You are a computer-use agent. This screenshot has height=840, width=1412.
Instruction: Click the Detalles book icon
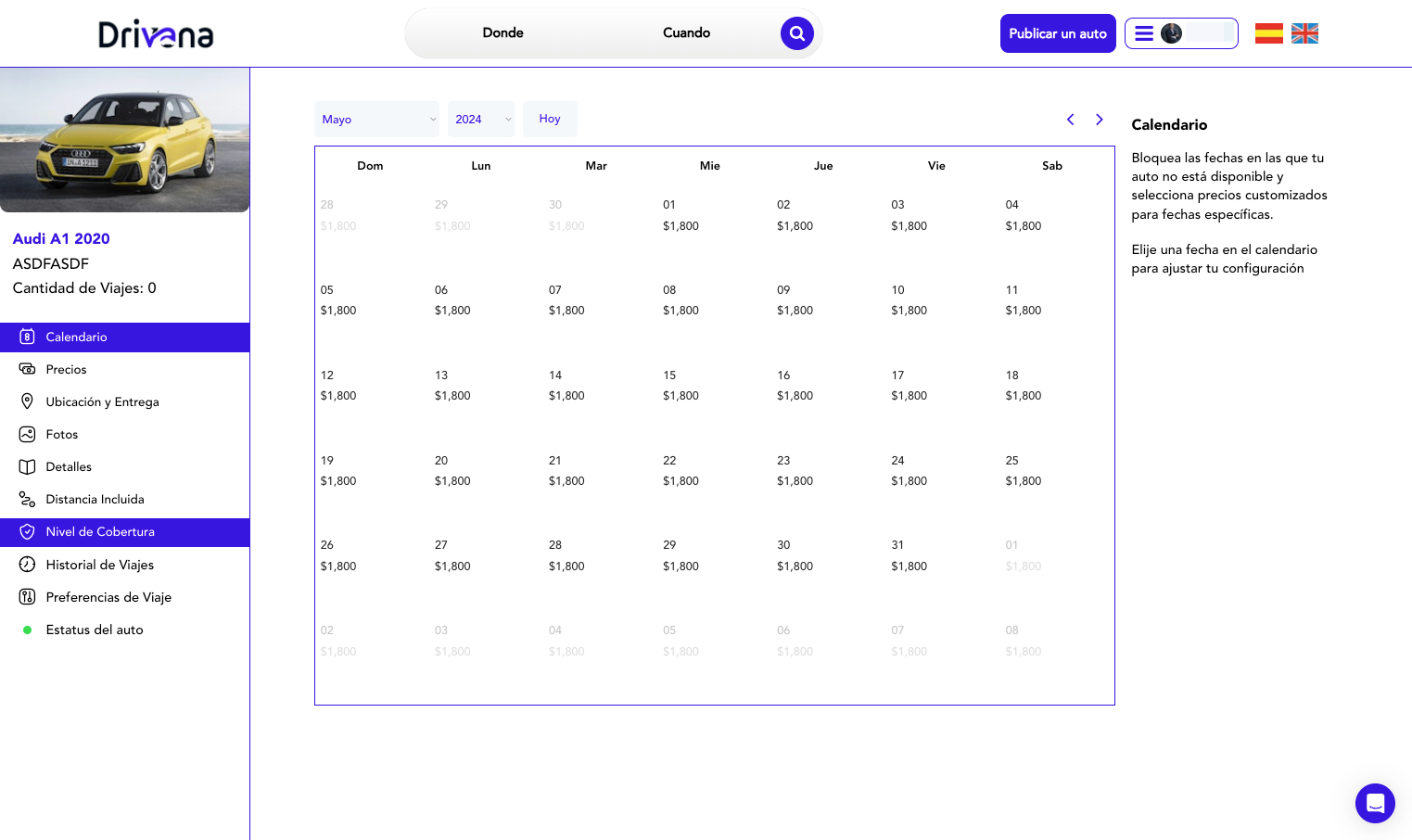point(28,466)
